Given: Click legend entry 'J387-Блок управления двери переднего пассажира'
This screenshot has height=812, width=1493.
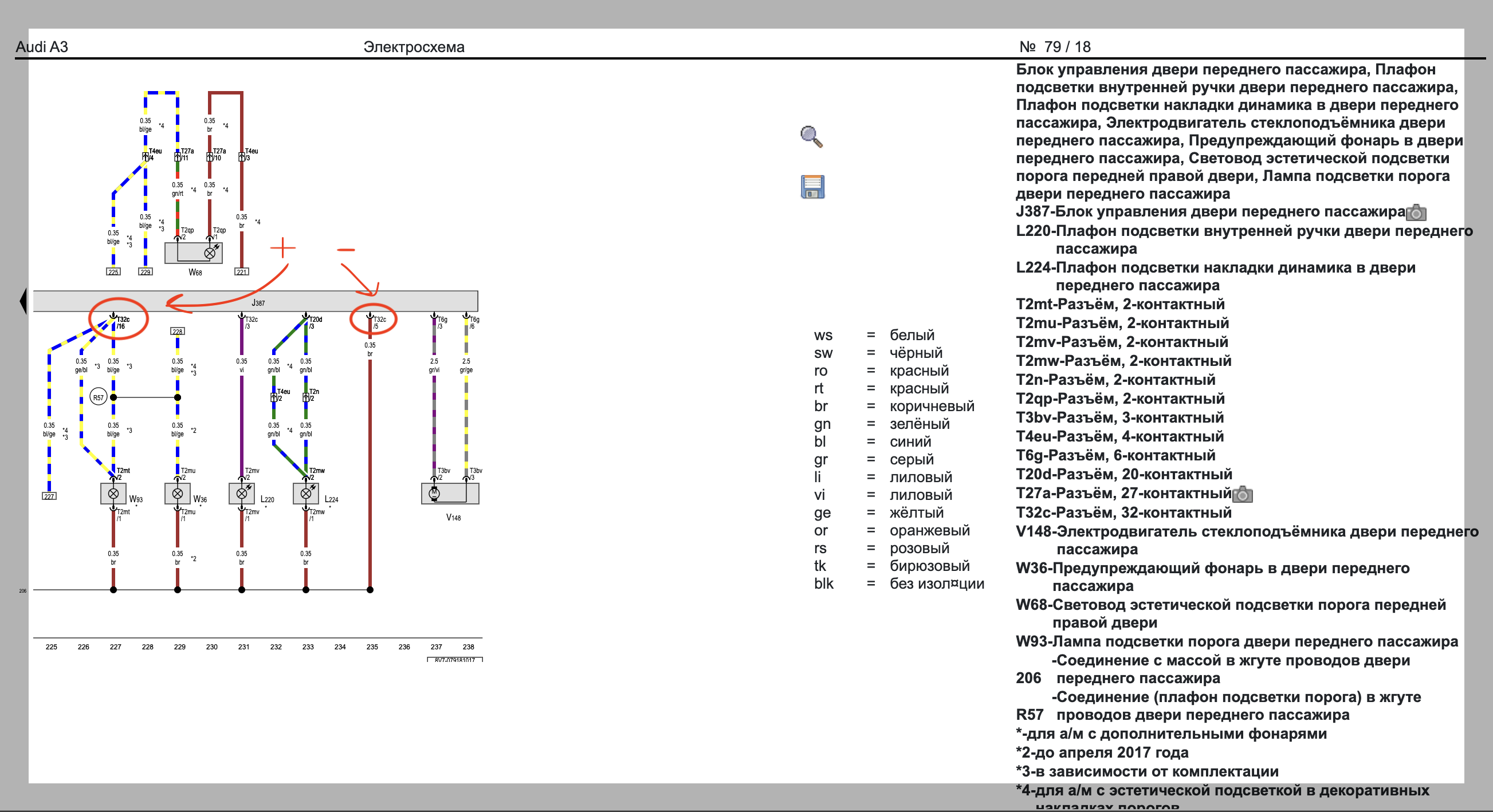Looking at the screenshot, I should point(1211,211).
